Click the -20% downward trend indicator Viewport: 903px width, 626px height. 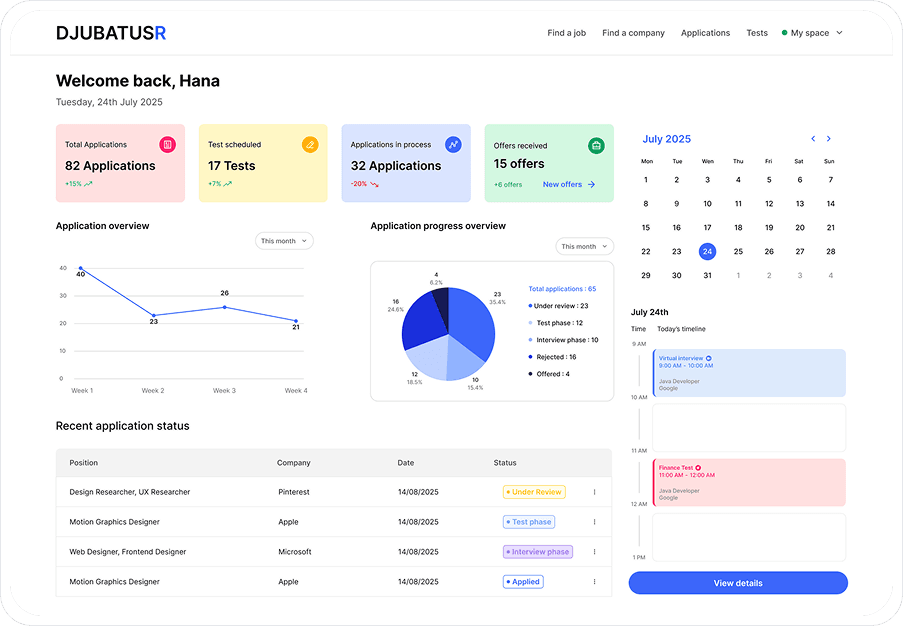tap(365, 184)
